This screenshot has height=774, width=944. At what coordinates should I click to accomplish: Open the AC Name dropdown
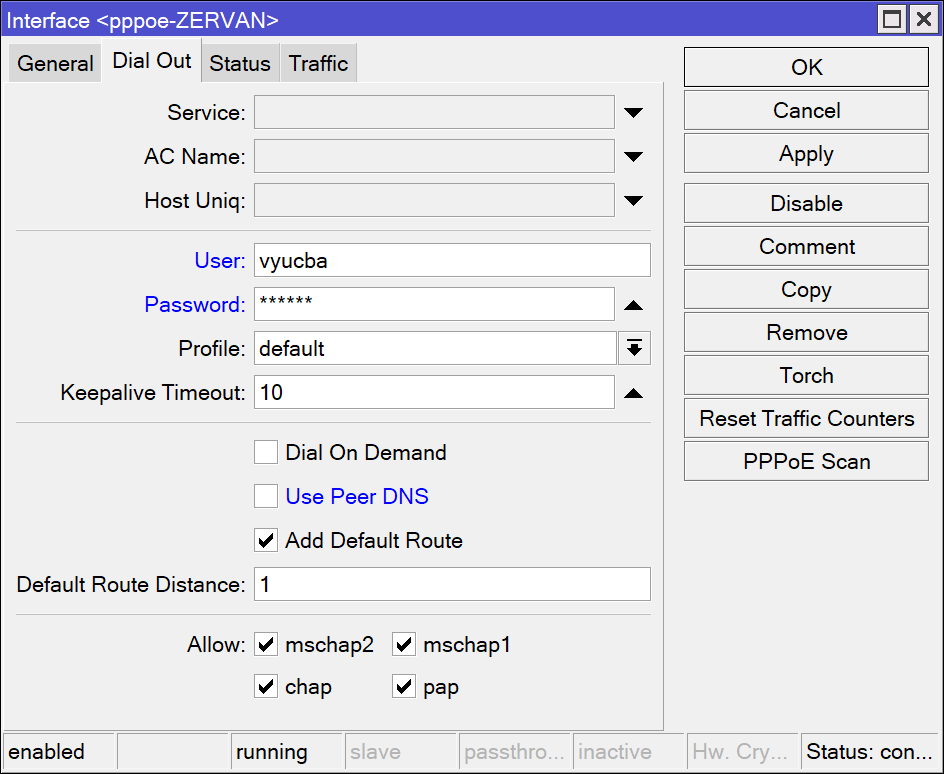pyautogui.click(x=634, y=156)
